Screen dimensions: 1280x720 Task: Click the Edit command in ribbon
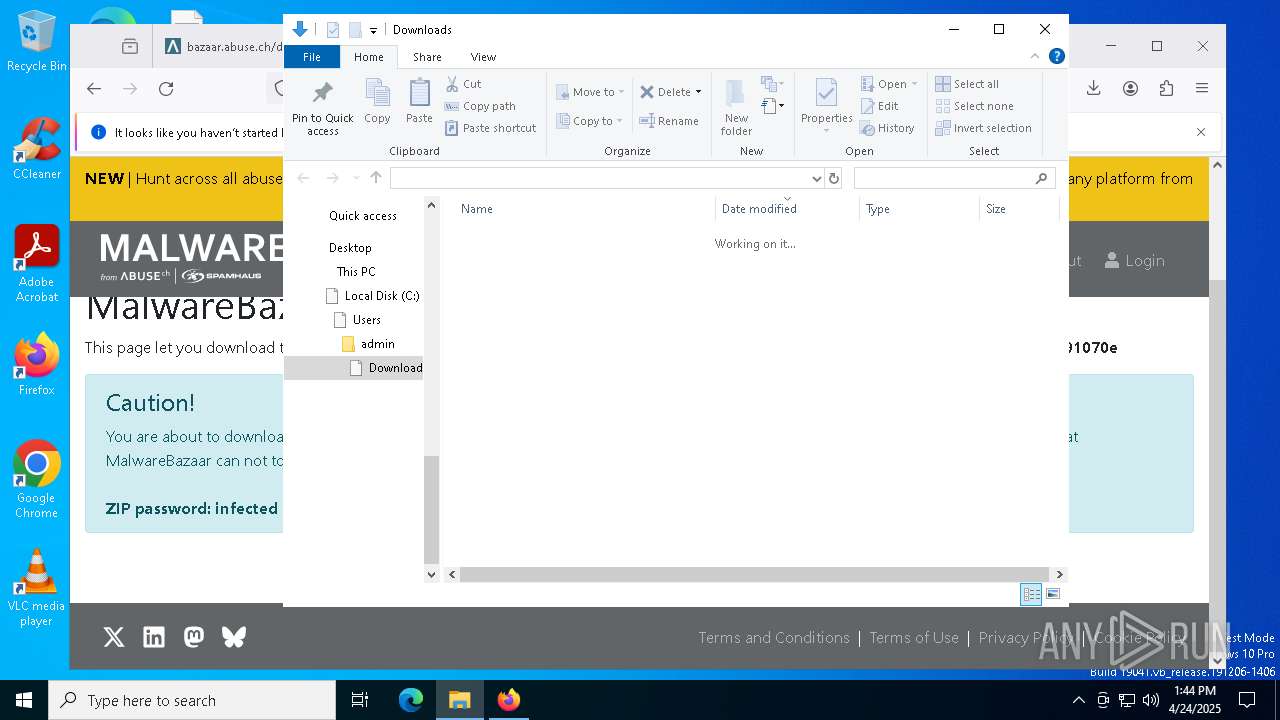coord(880,106)
